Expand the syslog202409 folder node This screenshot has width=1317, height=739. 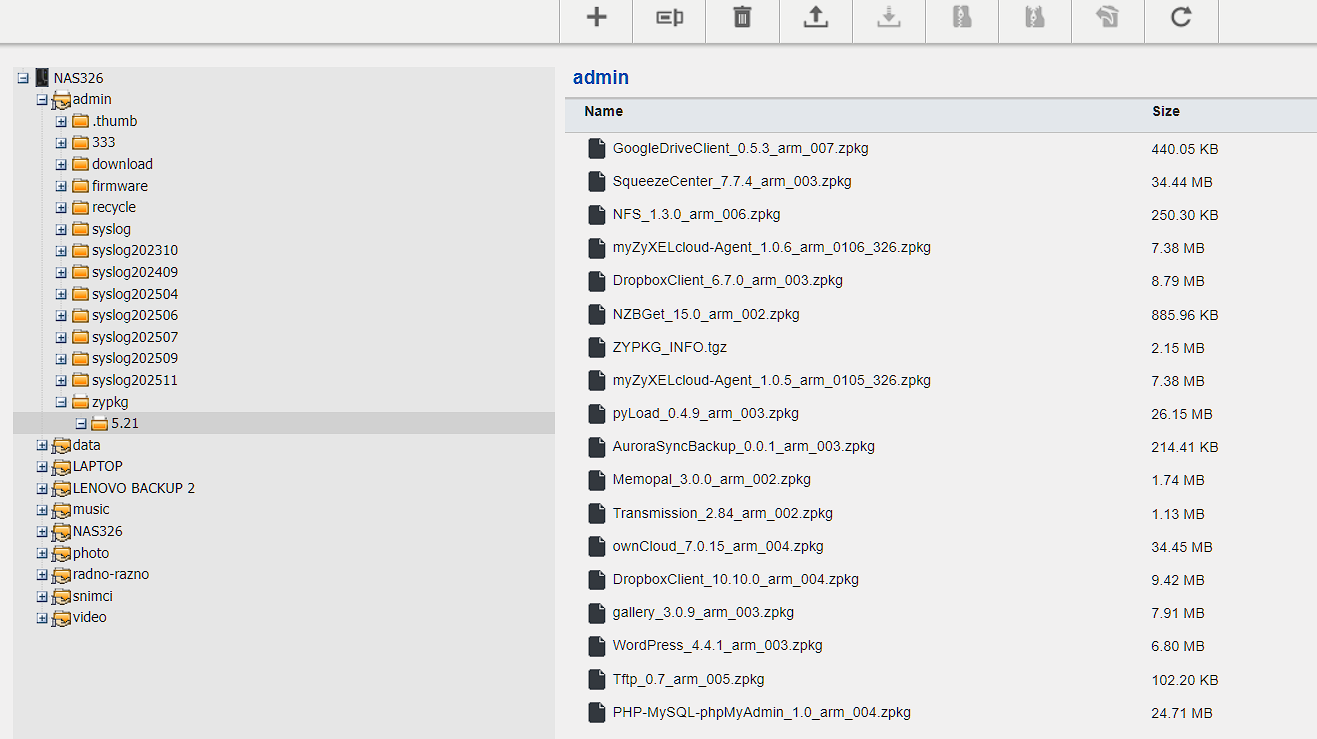pyautogui.click(x=61, y=272)
